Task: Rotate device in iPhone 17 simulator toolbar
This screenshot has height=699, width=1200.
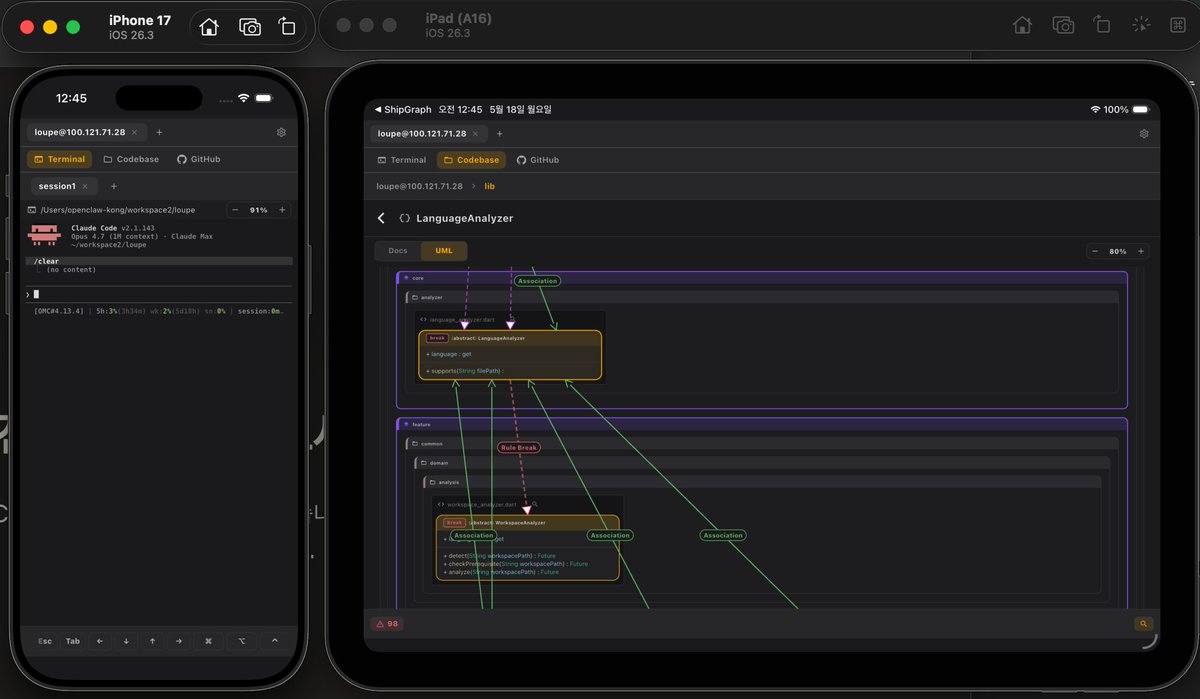Action: [x=287, y=27]
